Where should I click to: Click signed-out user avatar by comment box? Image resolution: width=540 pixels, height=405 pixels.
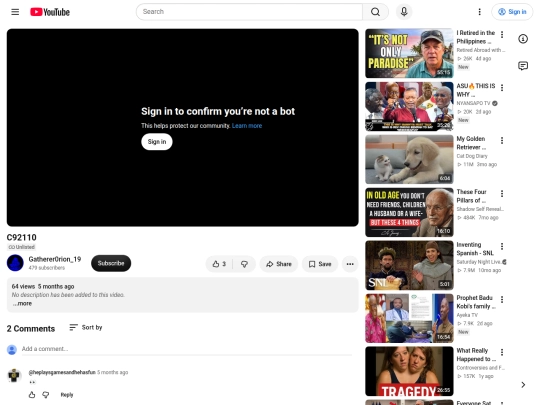point(12,350)
